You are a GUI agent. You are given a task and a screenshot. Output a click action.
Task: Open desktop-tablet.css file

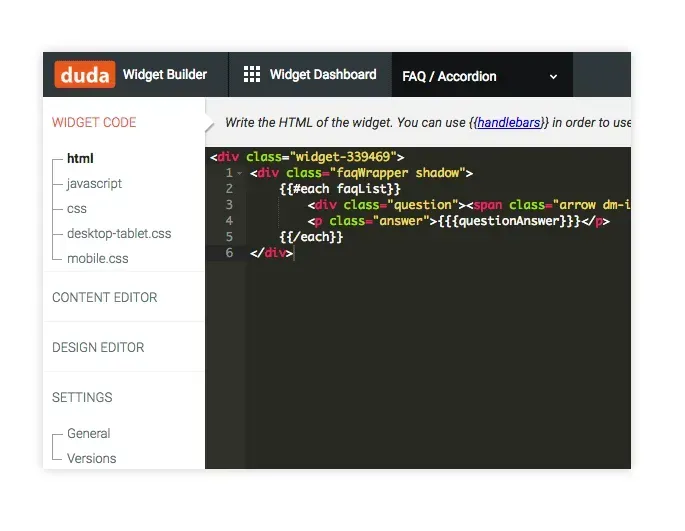(119, 233)
